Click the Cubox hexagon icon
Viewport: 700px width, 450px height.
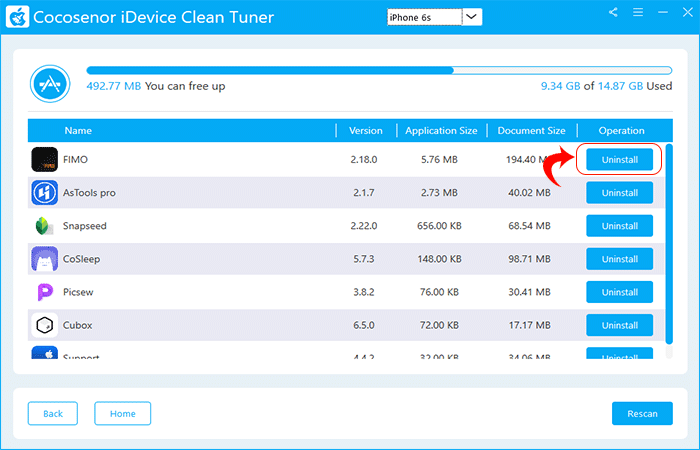click(x=45, y=325)
